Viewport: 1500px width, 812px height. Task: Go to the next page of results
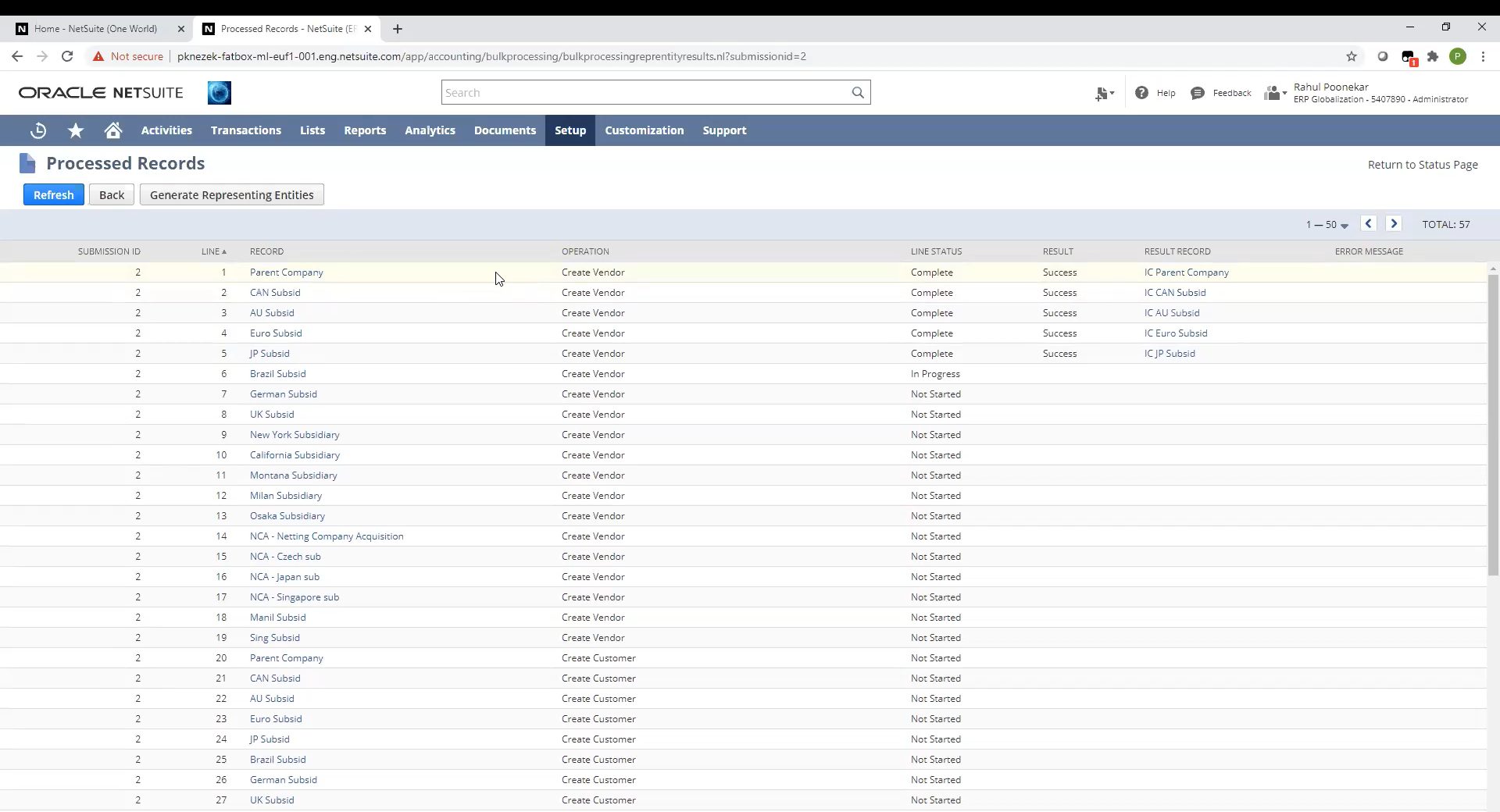(x=1393, y=224)
